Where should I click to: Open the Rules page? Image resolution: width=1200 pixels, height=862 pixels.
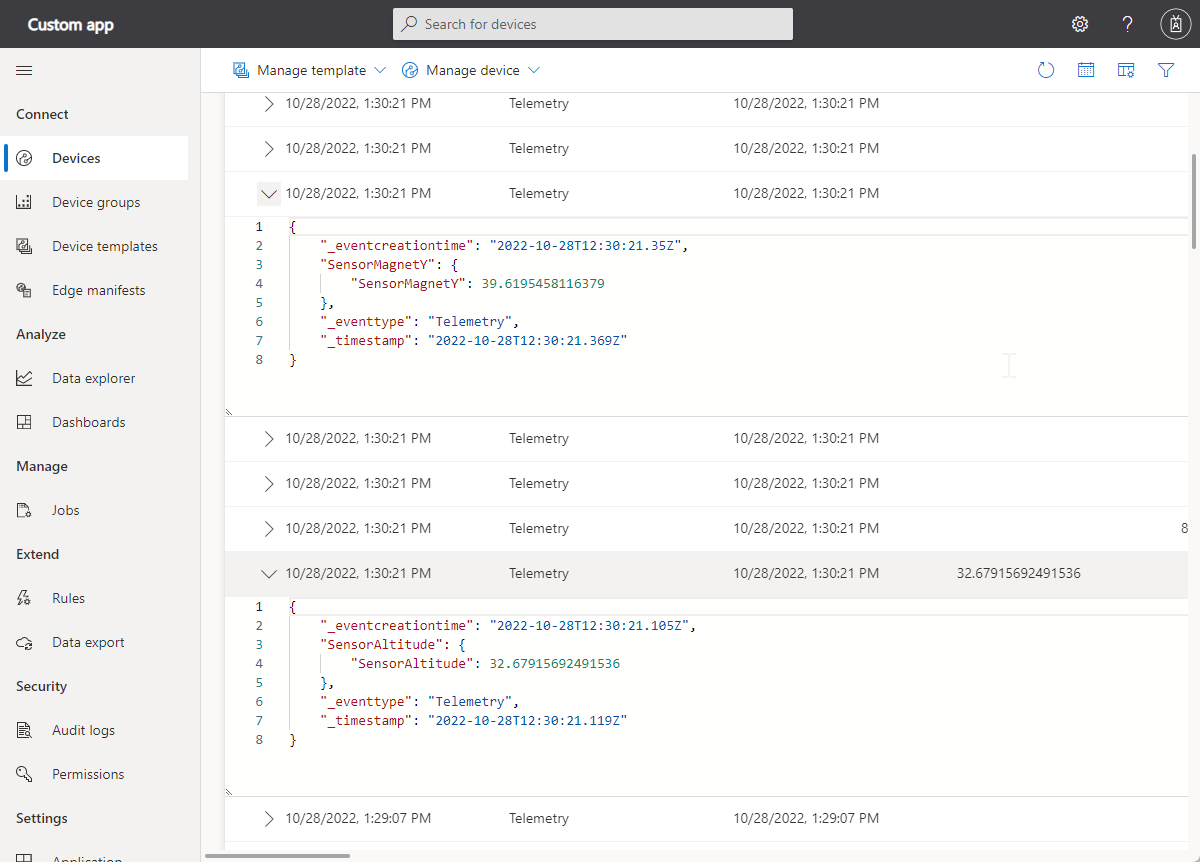66,597
